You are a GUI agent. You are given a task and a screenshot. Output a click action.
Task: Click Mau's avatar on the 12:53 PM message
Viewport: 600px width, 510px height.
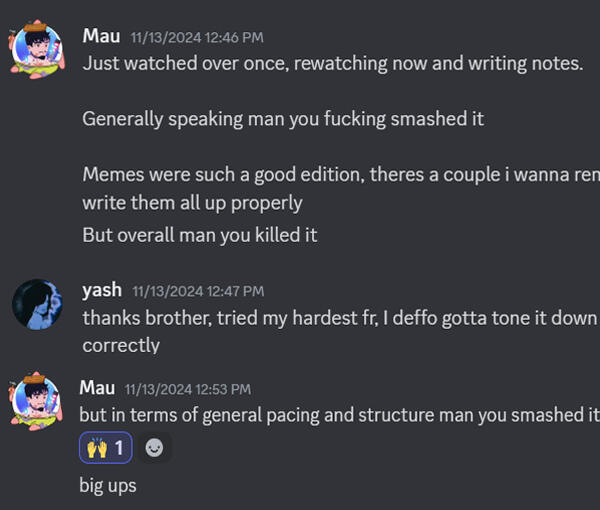click(39, 399)
